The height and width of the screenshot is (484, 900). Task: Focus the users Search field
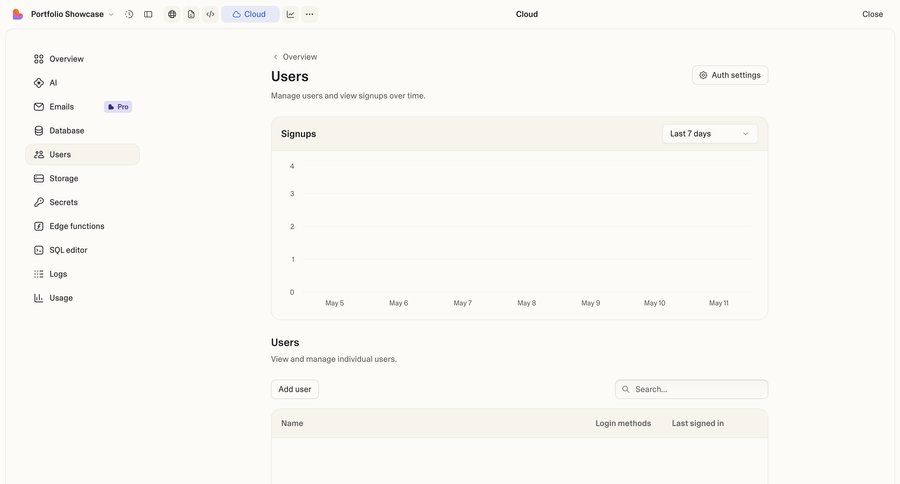[x=691, y=389]
